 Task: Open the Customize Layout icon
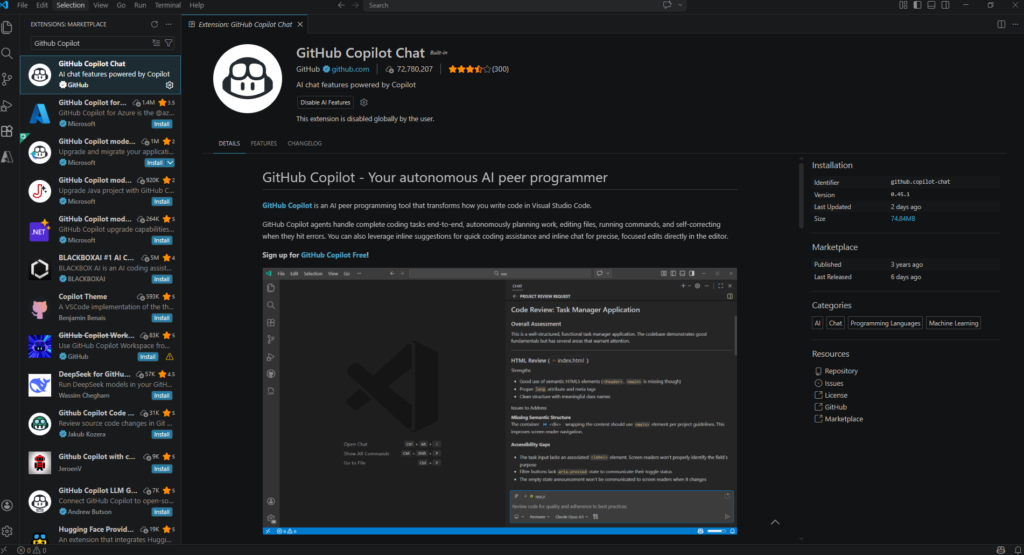(903, 5)
